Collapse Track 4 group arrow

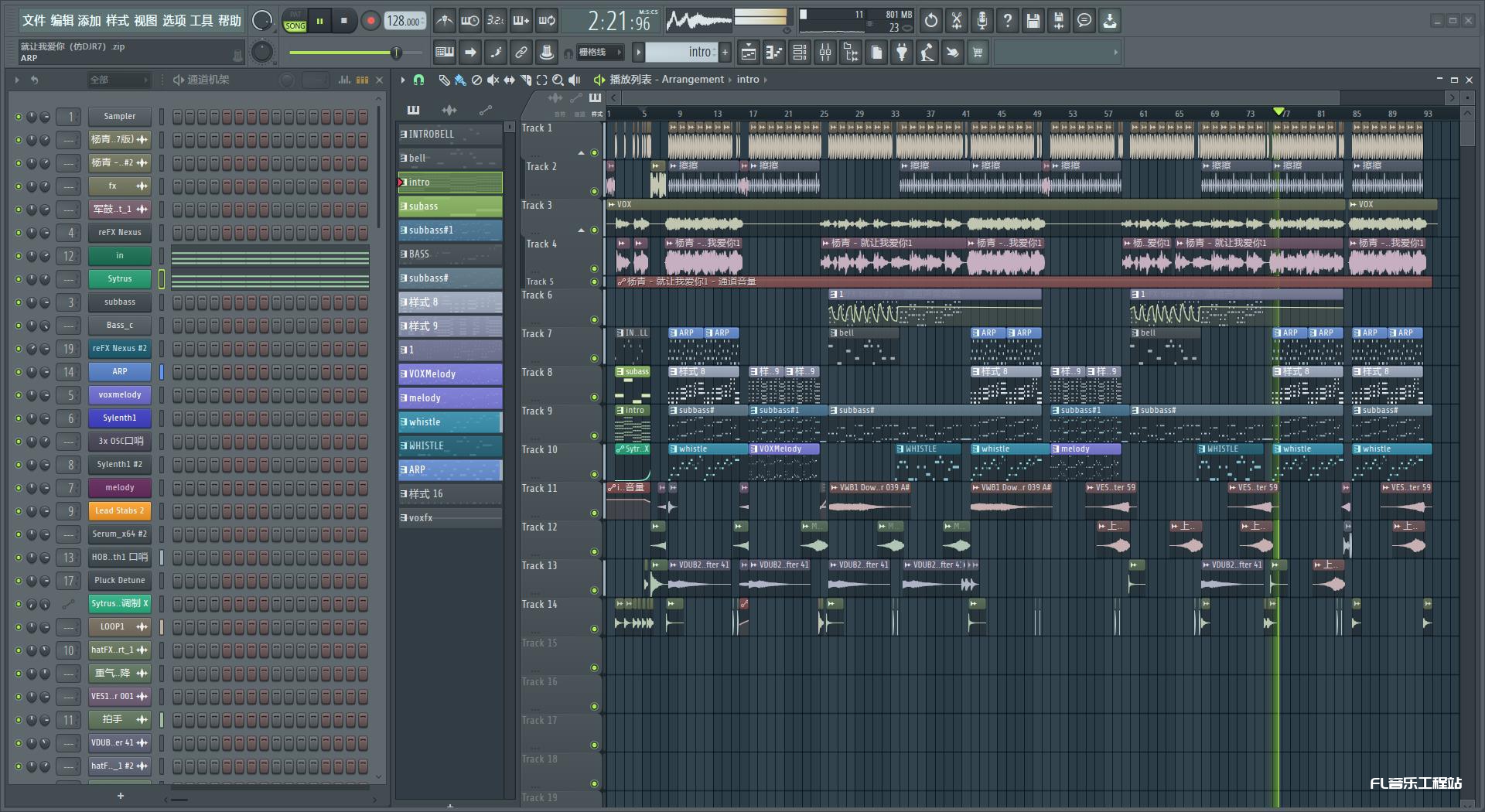point(582,230)
